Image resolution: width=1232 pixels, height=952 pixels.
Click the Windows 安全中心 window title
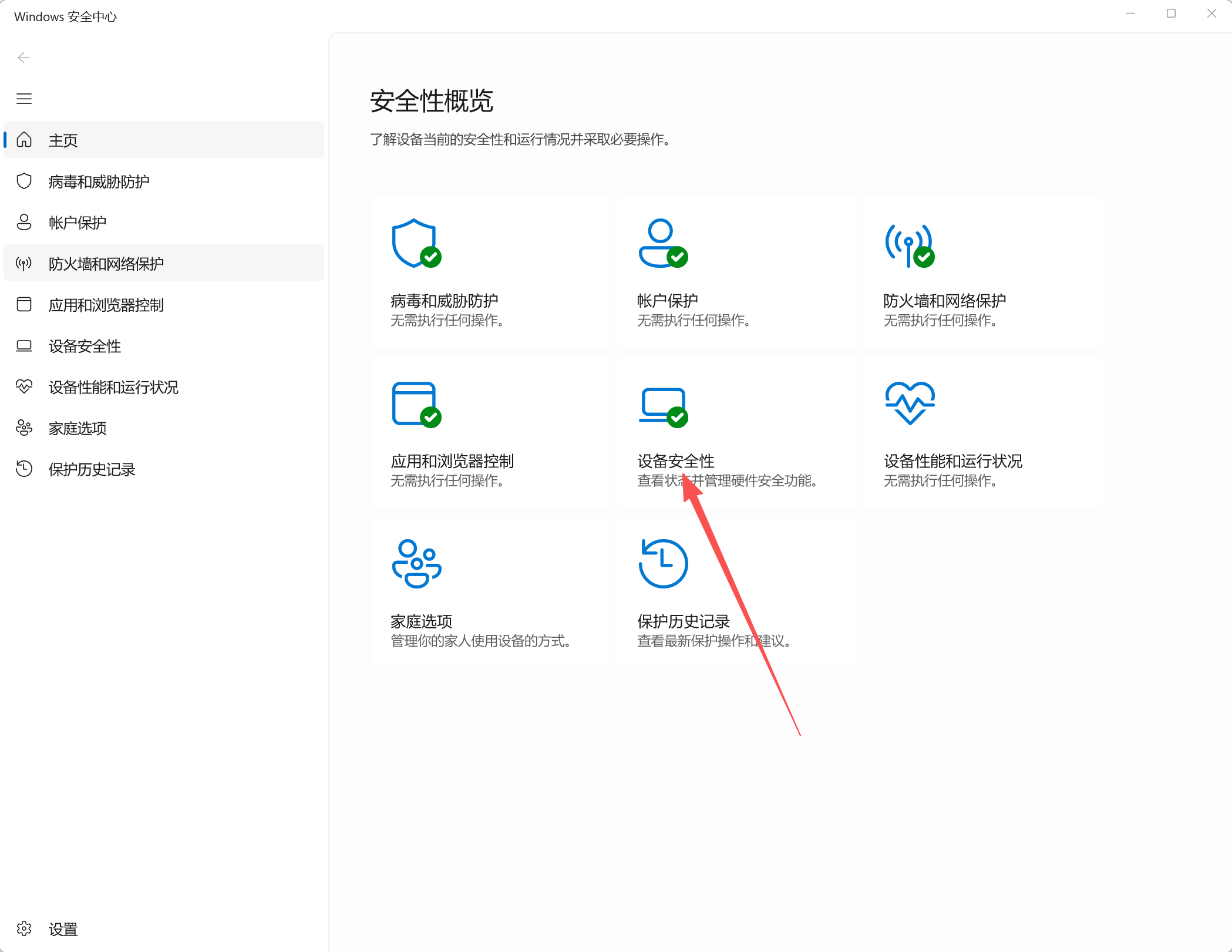[x=65, y=16]
